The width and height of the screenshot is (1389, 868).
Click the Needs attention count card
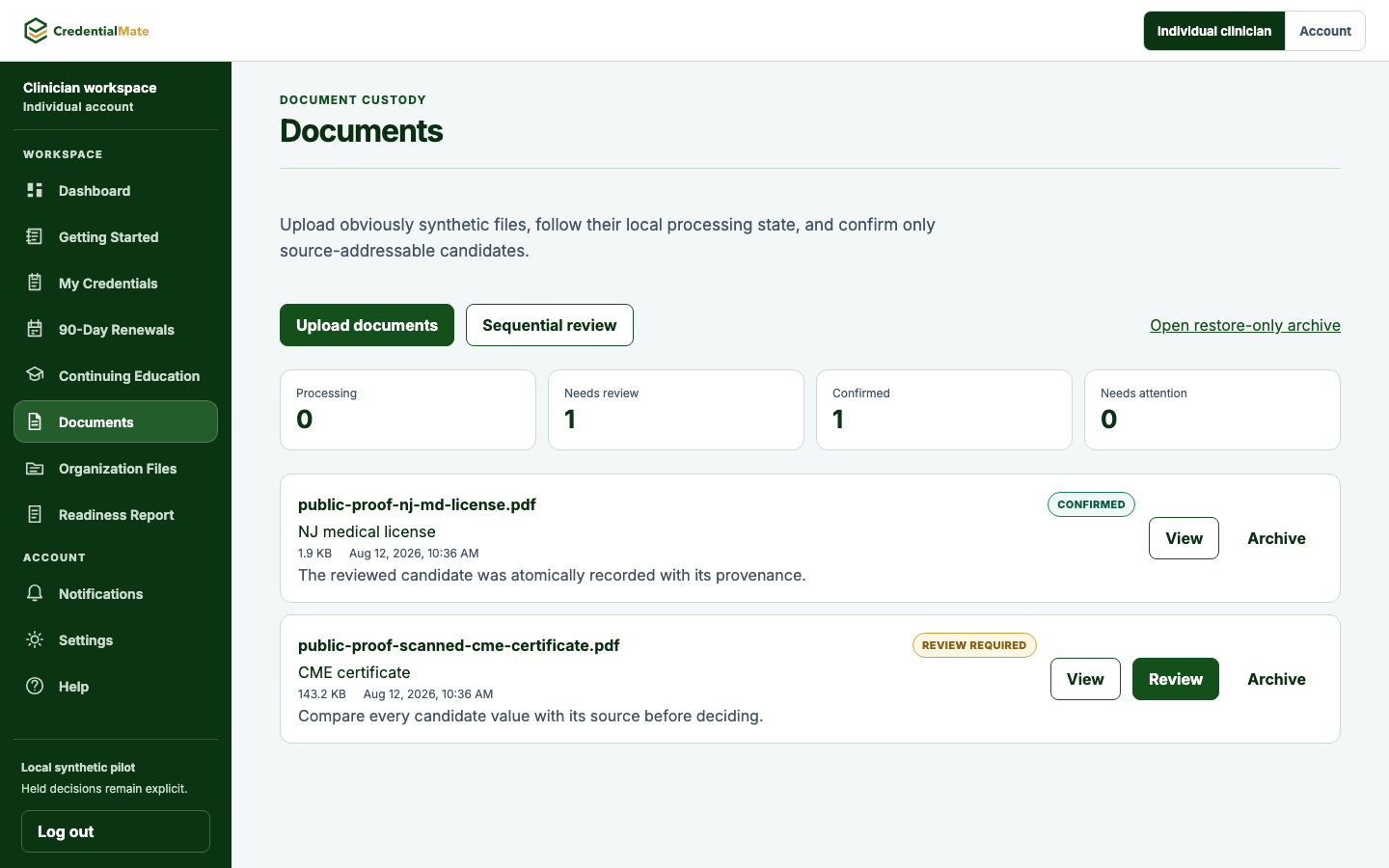[1212, 410]
